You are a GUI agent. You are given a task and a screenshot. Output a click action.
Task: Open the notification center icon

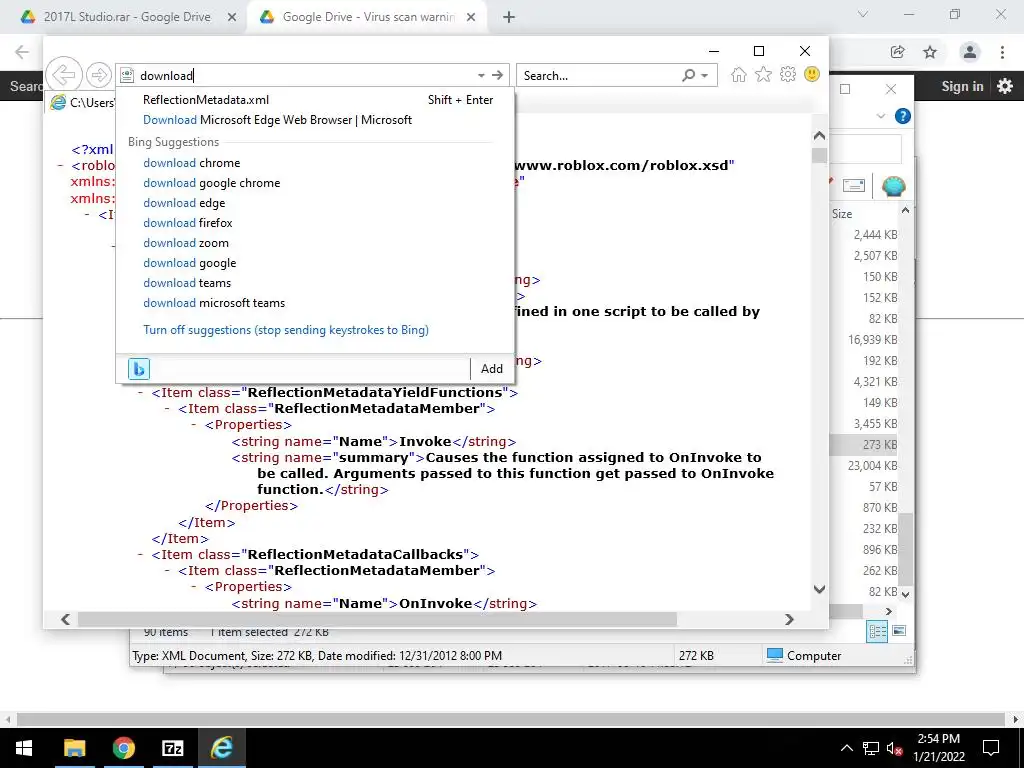point(991,748)
